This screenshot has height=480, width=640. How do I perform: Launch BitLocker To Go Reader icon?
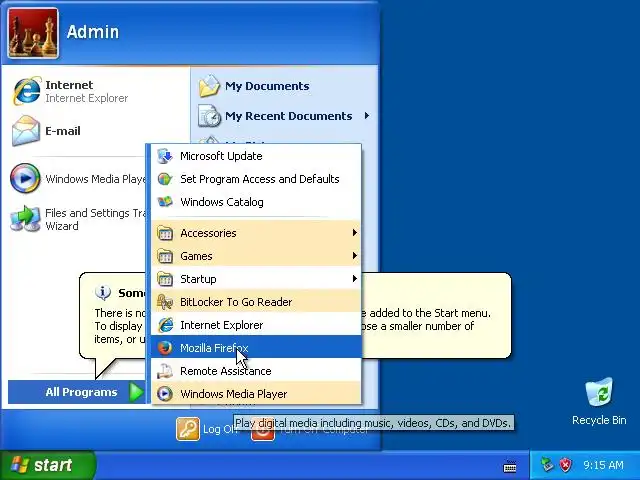point(165,302)
